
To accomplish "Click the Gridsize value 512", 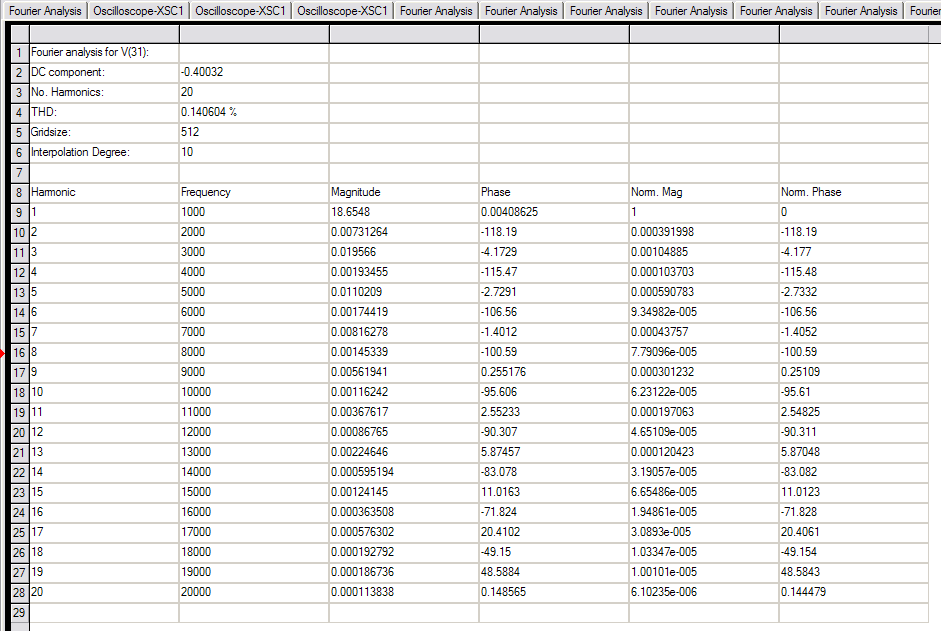I will pos(254,132).
